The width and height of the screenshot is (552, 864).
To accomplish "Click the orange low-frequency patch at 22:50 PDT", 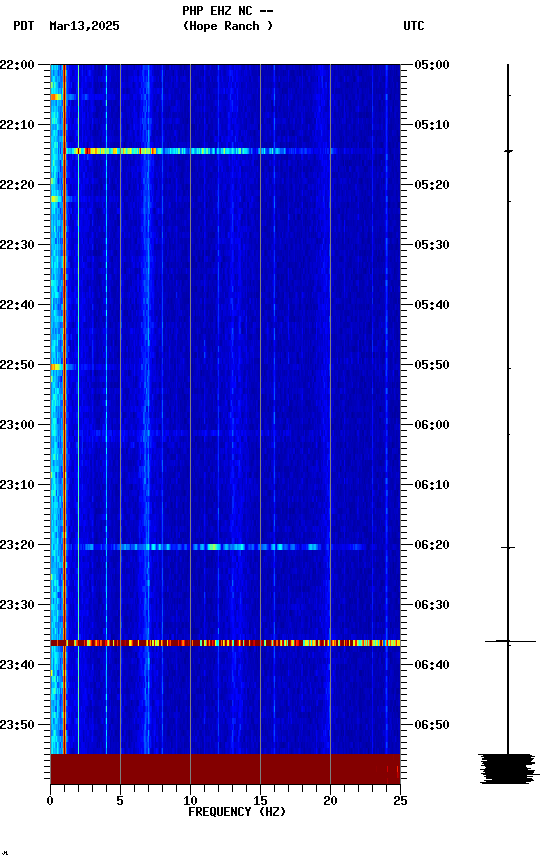I will 56,367.
